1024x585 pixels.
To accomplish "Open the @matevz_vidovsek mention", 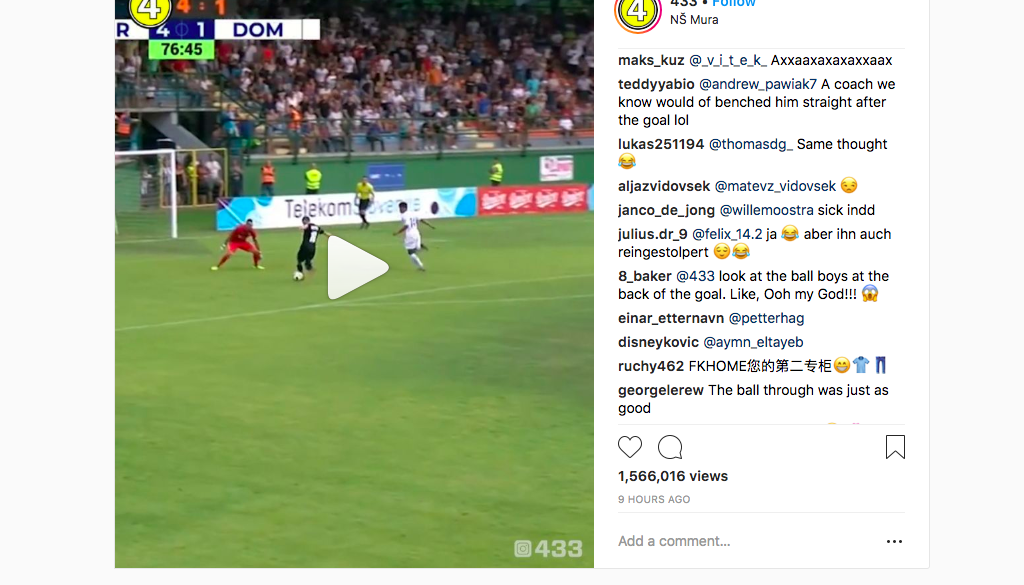I will click(x=775, y=186).
